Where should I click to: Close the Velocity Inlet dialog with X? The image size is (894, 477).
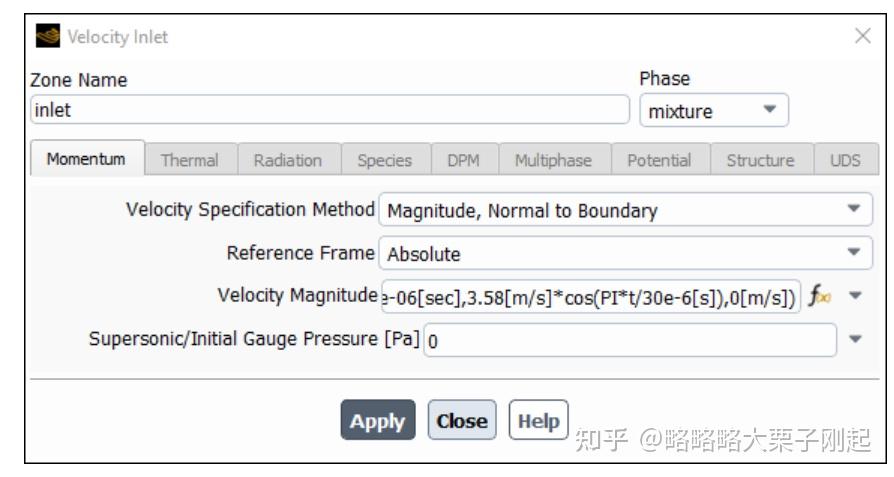pyautogui.click(x=863, y=36)
